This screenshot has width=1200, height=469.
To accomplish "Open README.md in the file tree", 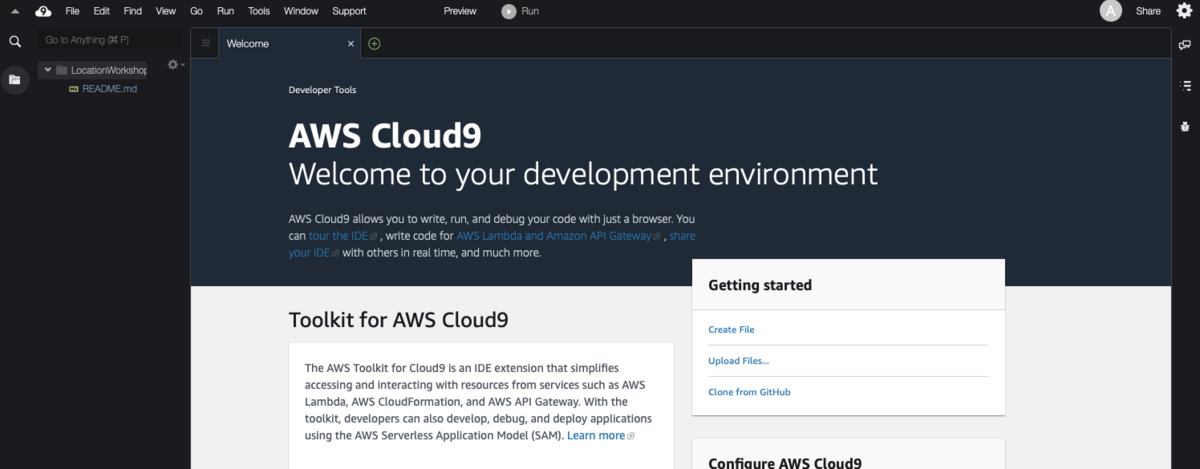I will coord(109,89).
